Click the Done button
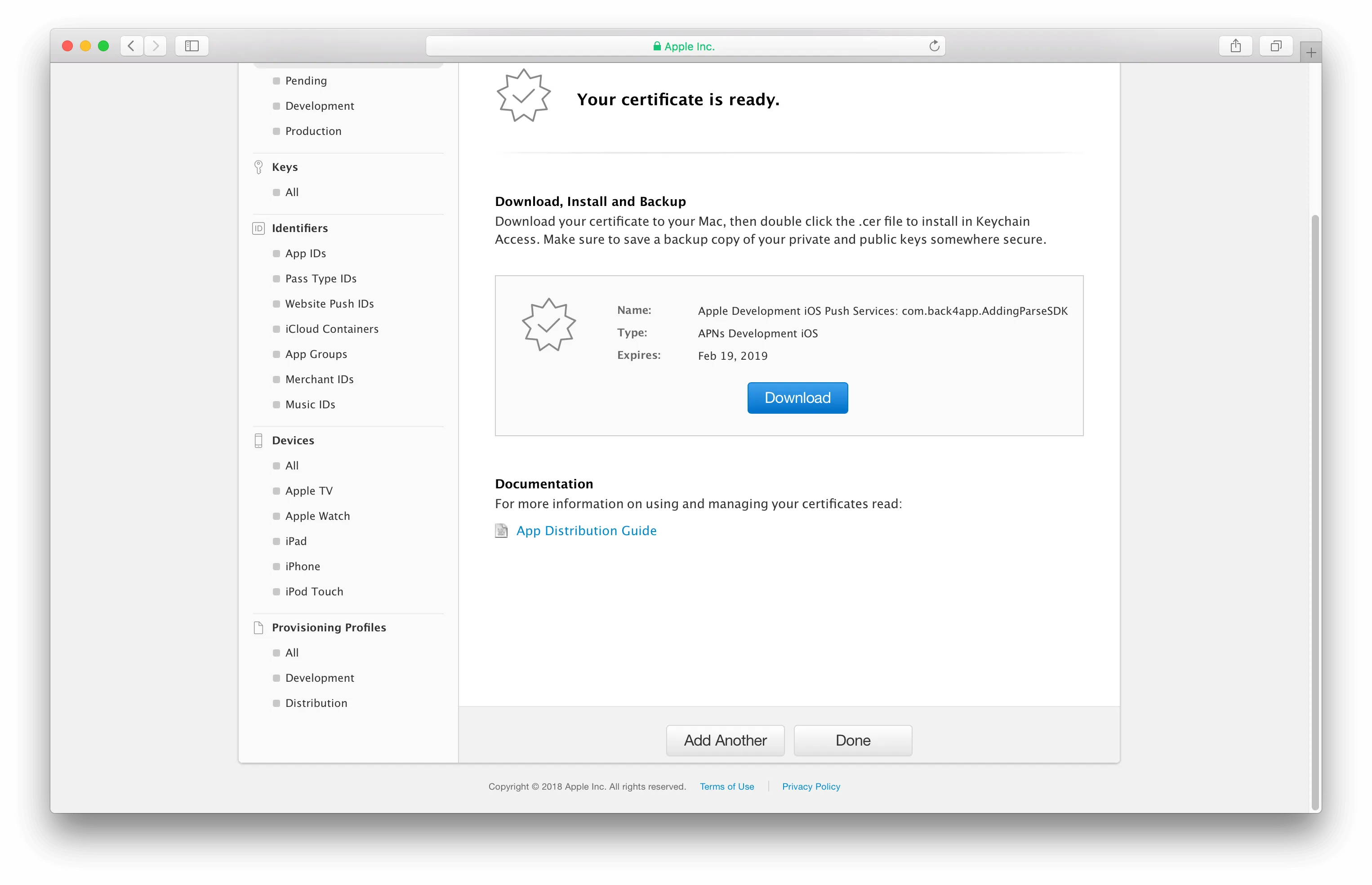Viewport: 1372px width, 885px height. (852, 740)
